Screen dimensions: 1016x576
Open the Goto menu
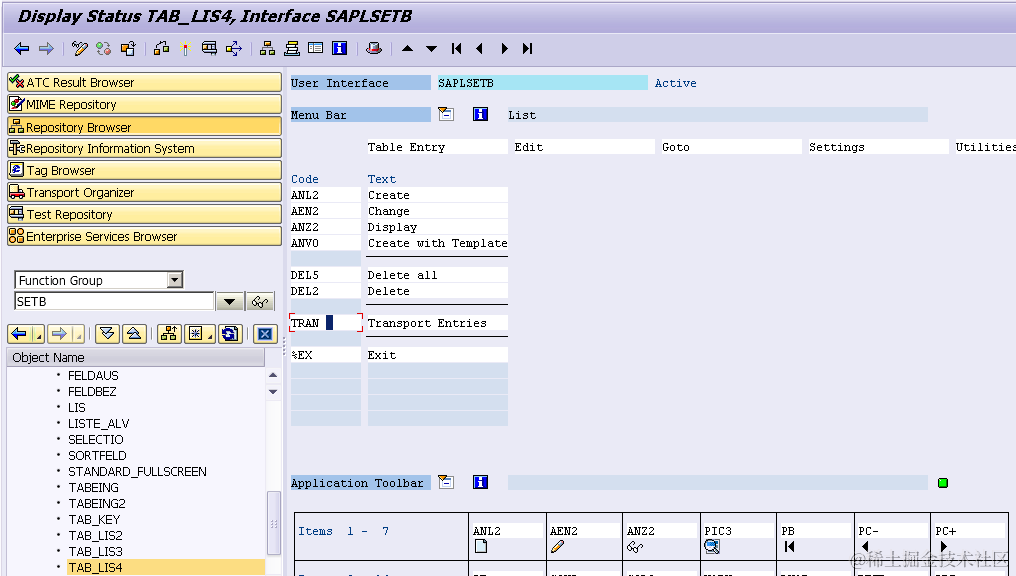(732, 147)
